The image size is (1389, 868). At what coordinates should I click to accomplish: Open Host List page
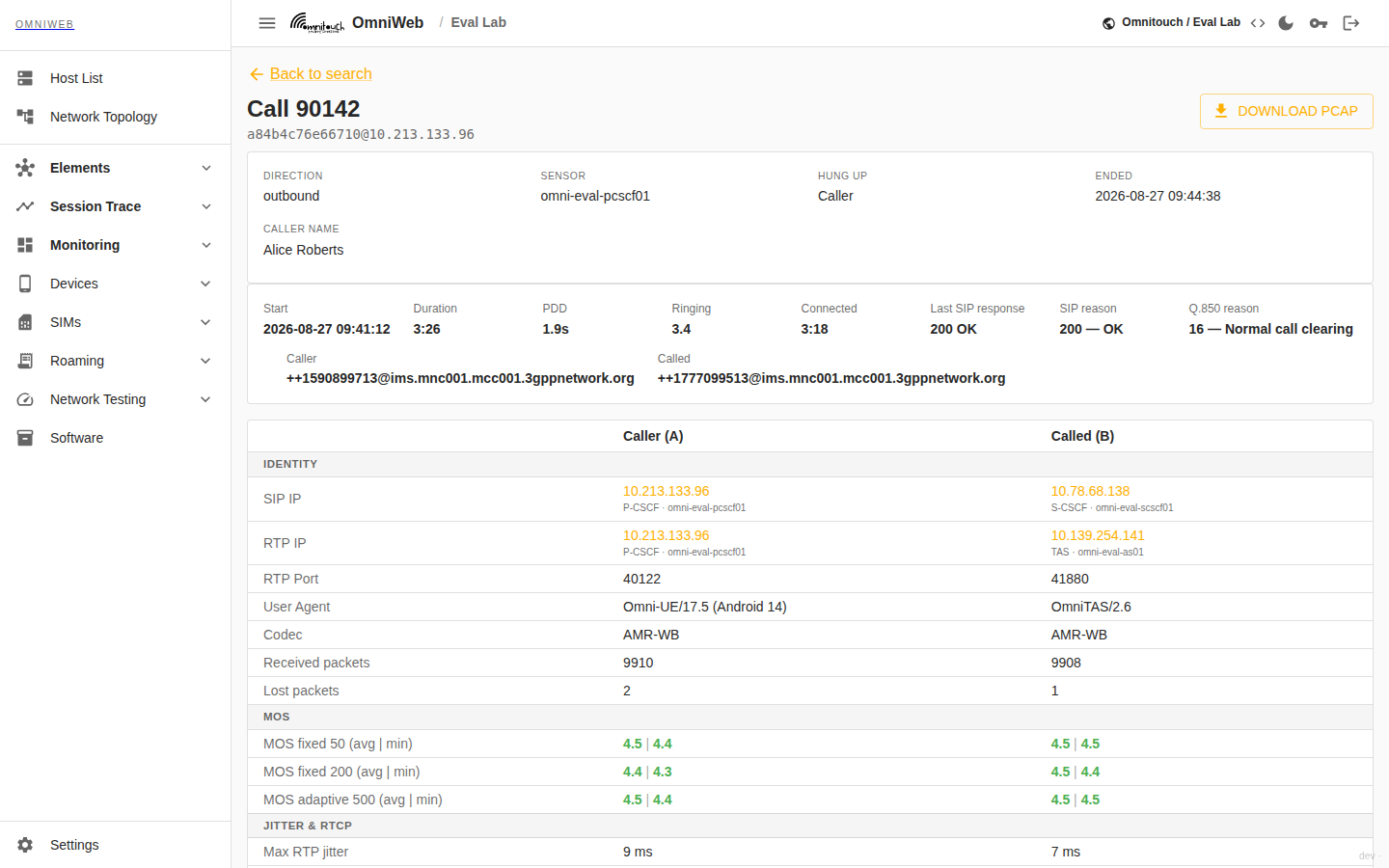pos(115,78)
